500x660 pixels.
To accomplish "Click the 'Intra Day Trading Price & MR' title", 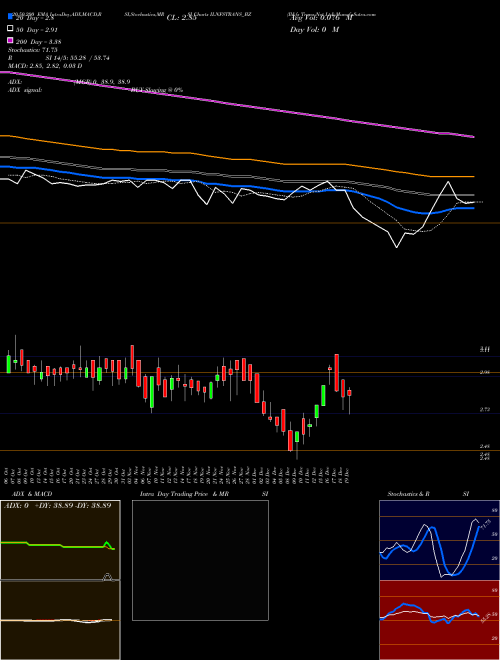I will [184, 494].
